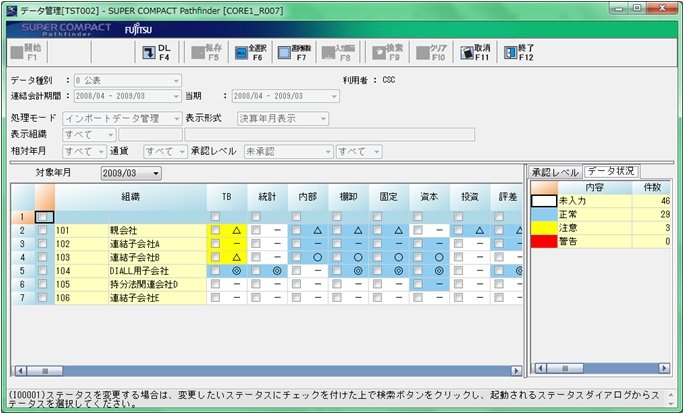Switch to the データ状況 tab
Image resolution: width=684 pixels, height=414 pixels.
coord(611,171)
